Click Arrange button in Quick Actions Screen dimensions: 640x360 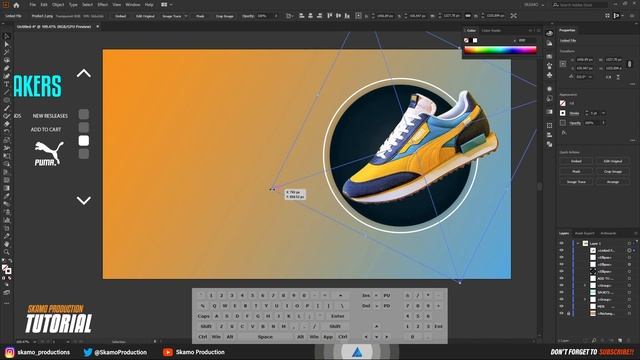[612, 182]
